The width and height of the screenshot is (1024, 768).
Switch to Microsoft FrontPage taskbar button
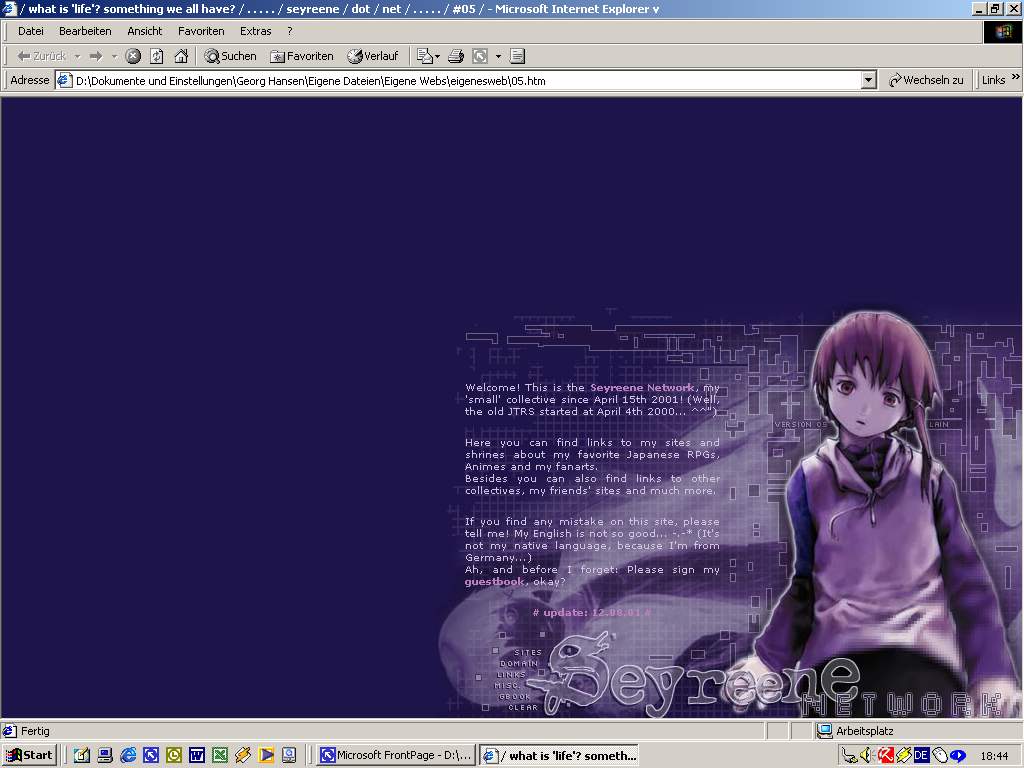396,755
